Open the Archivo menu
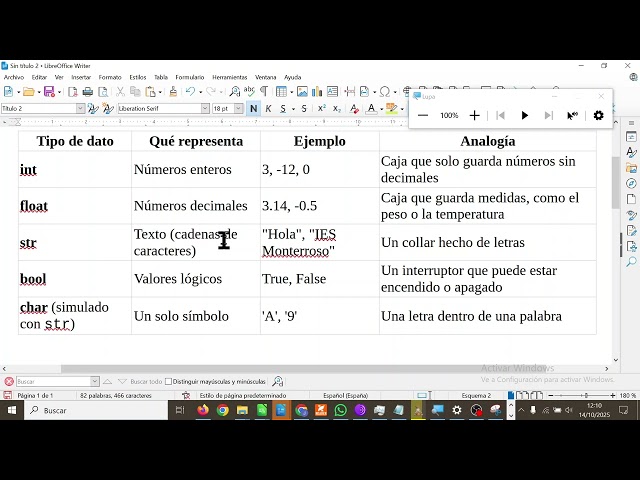The width and height of the screenshot is (640, 480). click(x=14, y=77)
